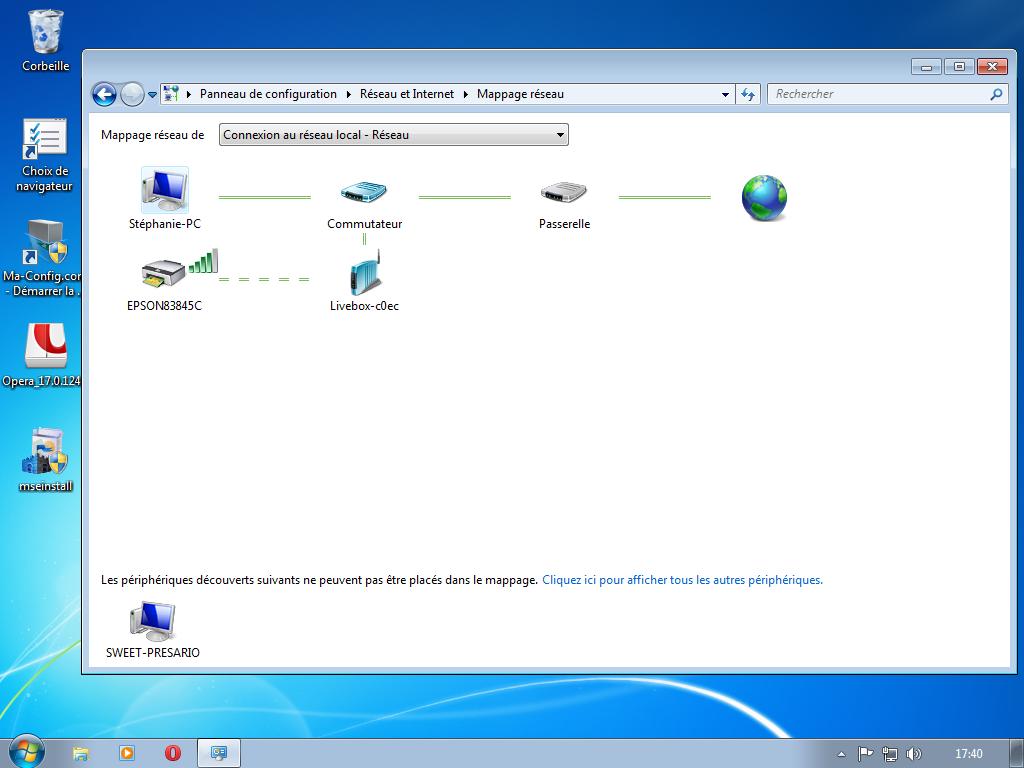Expand arrow after Panneau de configuration
This screenshot has height=768, width=1024.
[349, 95]
